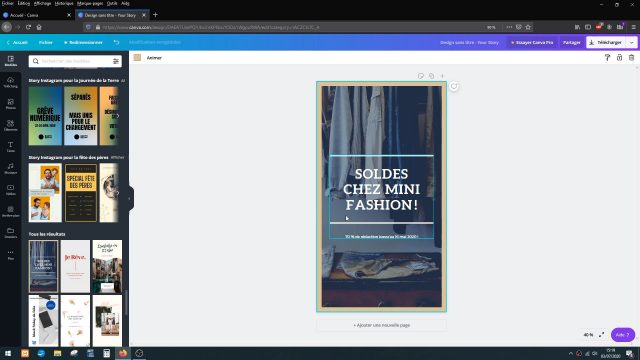Undo last change arrow in header
Viewport: 640px width, 360px height.
116,42
